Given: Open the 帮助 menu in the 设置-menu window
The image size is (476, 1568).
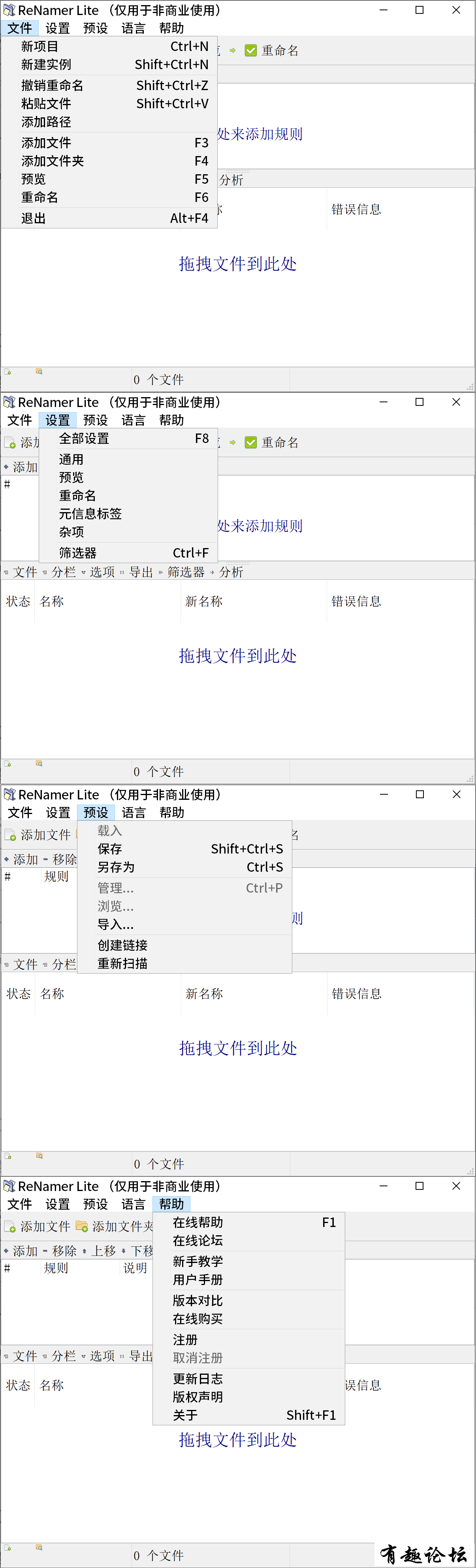Looking at the screenshot, I should (x=172, y=420).
